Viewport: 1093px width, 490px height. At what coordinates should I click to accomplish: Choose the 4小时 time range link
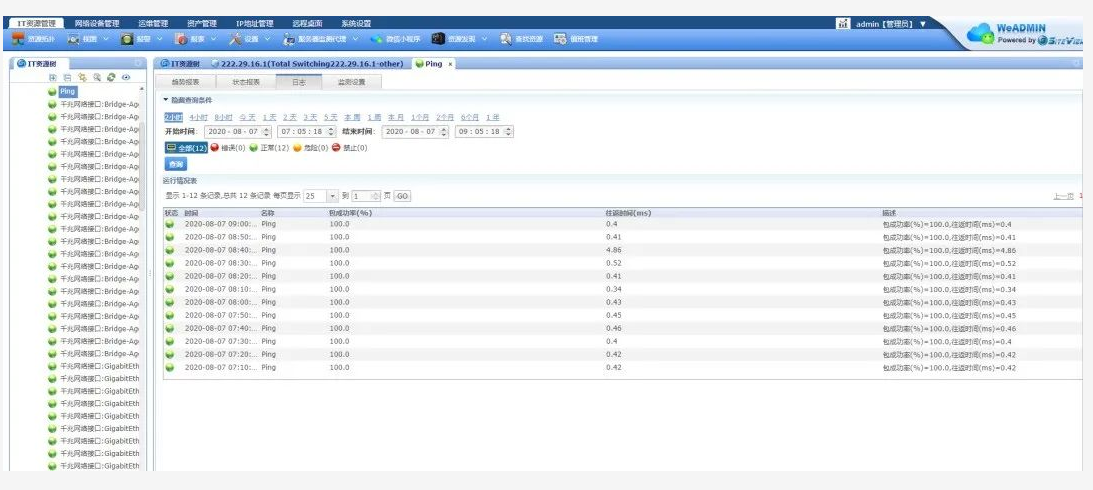click(x=198, y=117)
